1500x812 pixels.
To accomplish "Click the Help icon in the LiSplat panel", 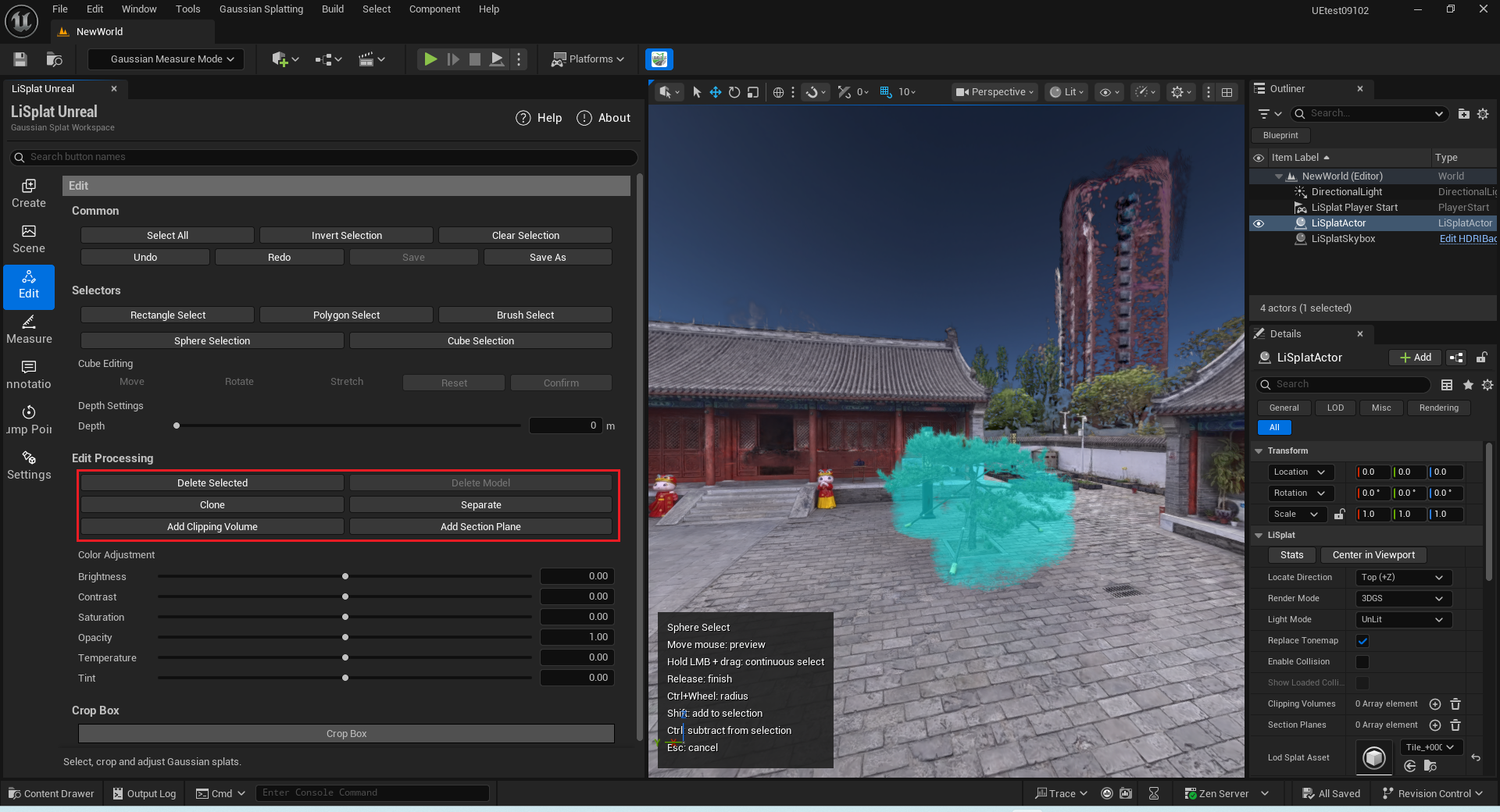I will point(523,118).
